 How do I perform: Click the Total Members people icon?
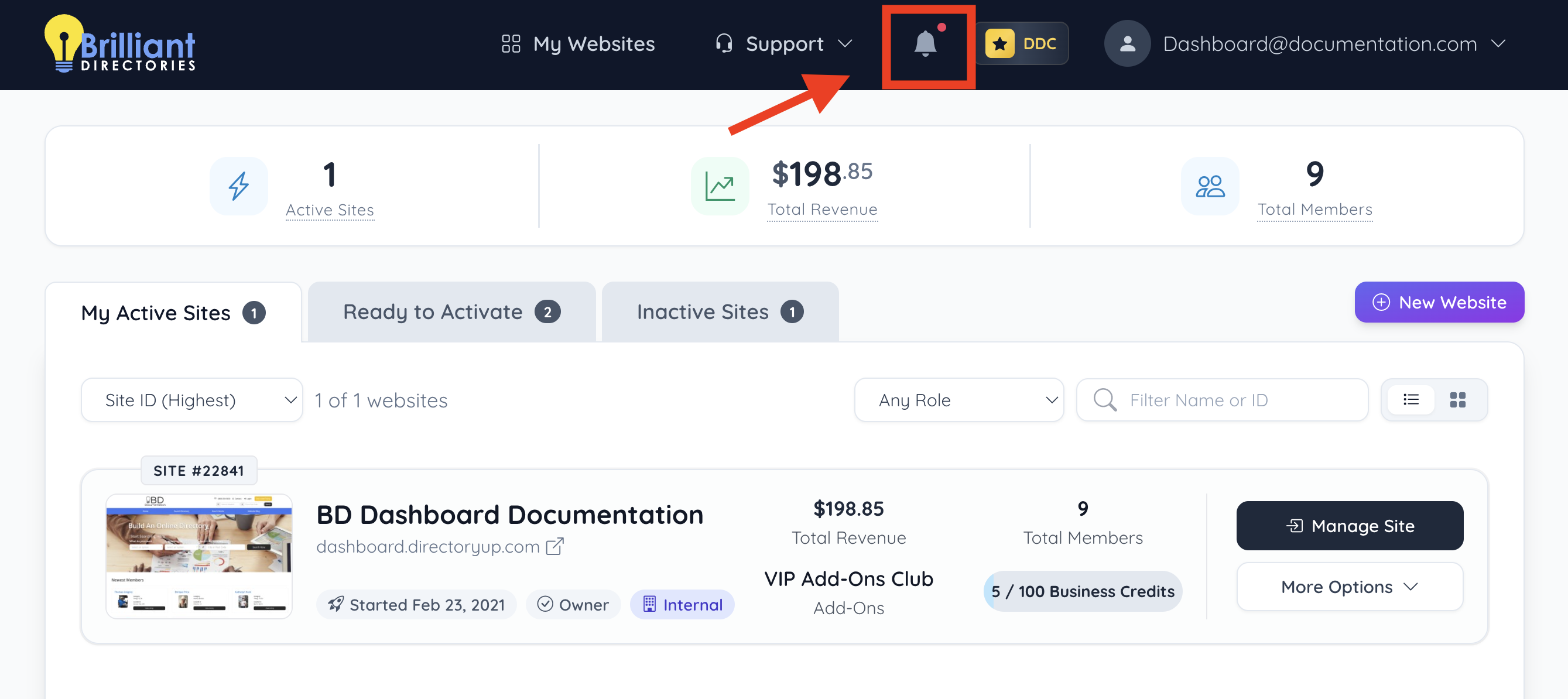[x=1210, y=186]
